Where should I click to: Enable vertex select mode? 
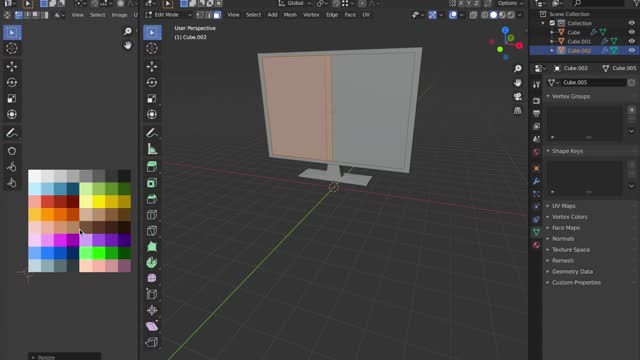pyautogui.click(x=200, y=15)
